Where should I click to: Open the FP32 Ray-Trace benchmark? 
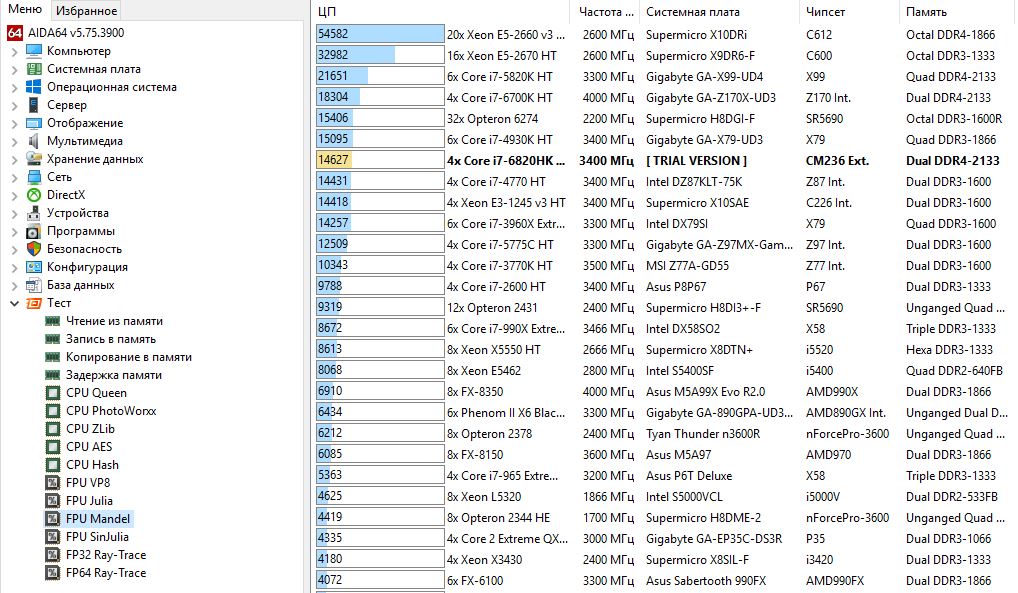(106, 555)
